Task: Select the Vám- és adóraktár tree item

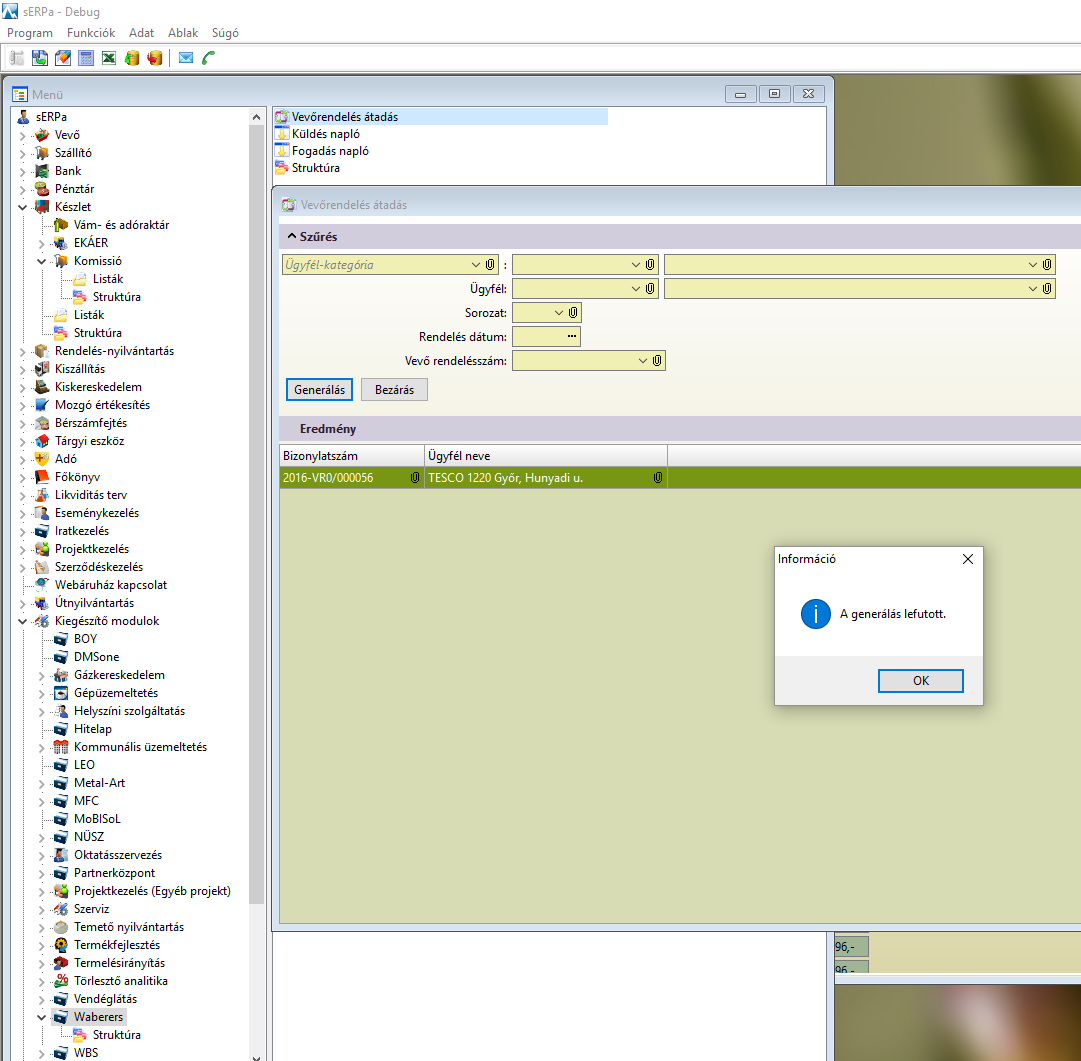Action: point(121,225)
